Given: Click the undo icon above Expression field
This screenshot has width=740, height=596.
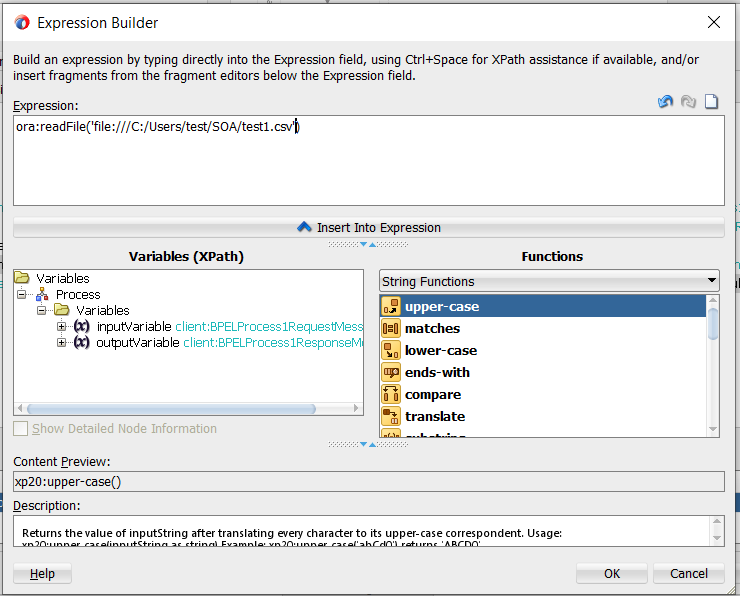Looking at the screenshot, I should tap(665, 102).
